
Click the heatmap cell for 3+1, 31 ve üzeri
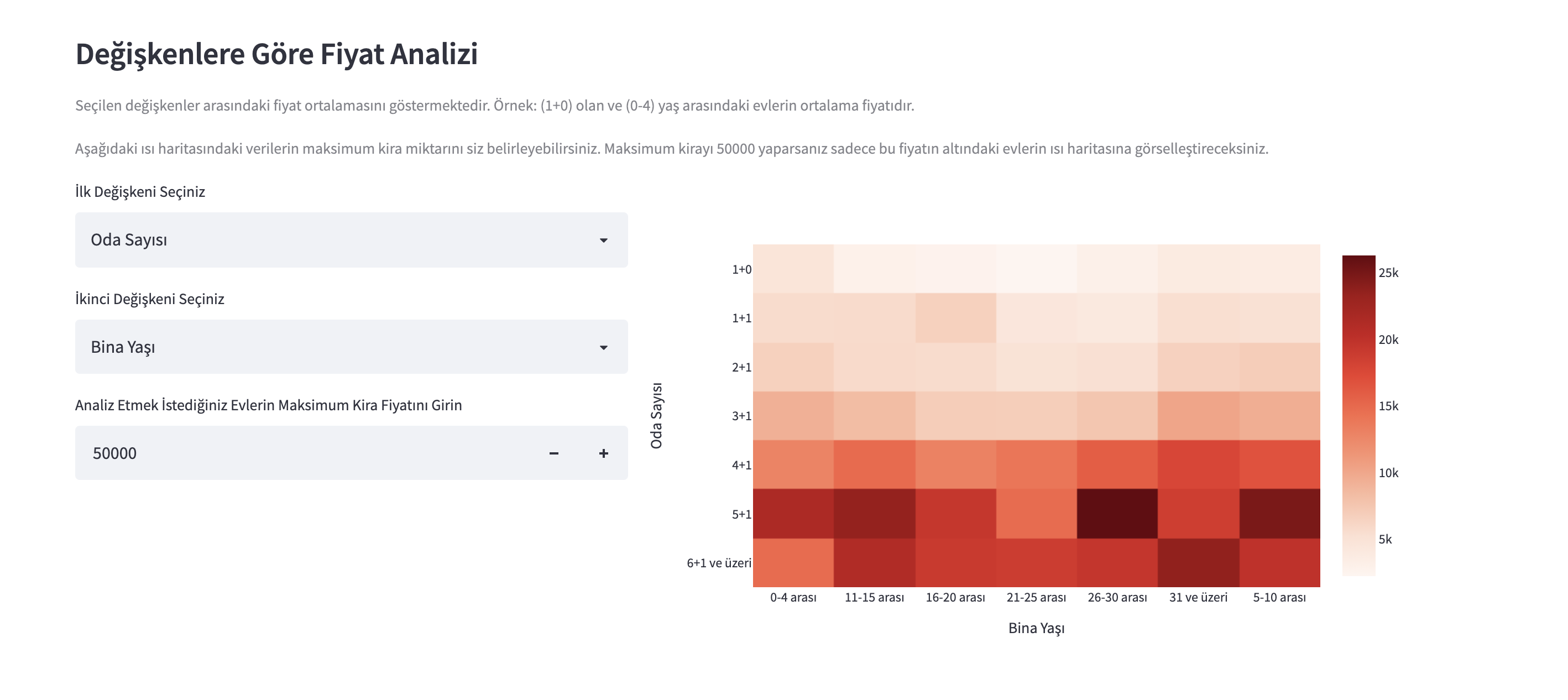tap(1198, 416)
